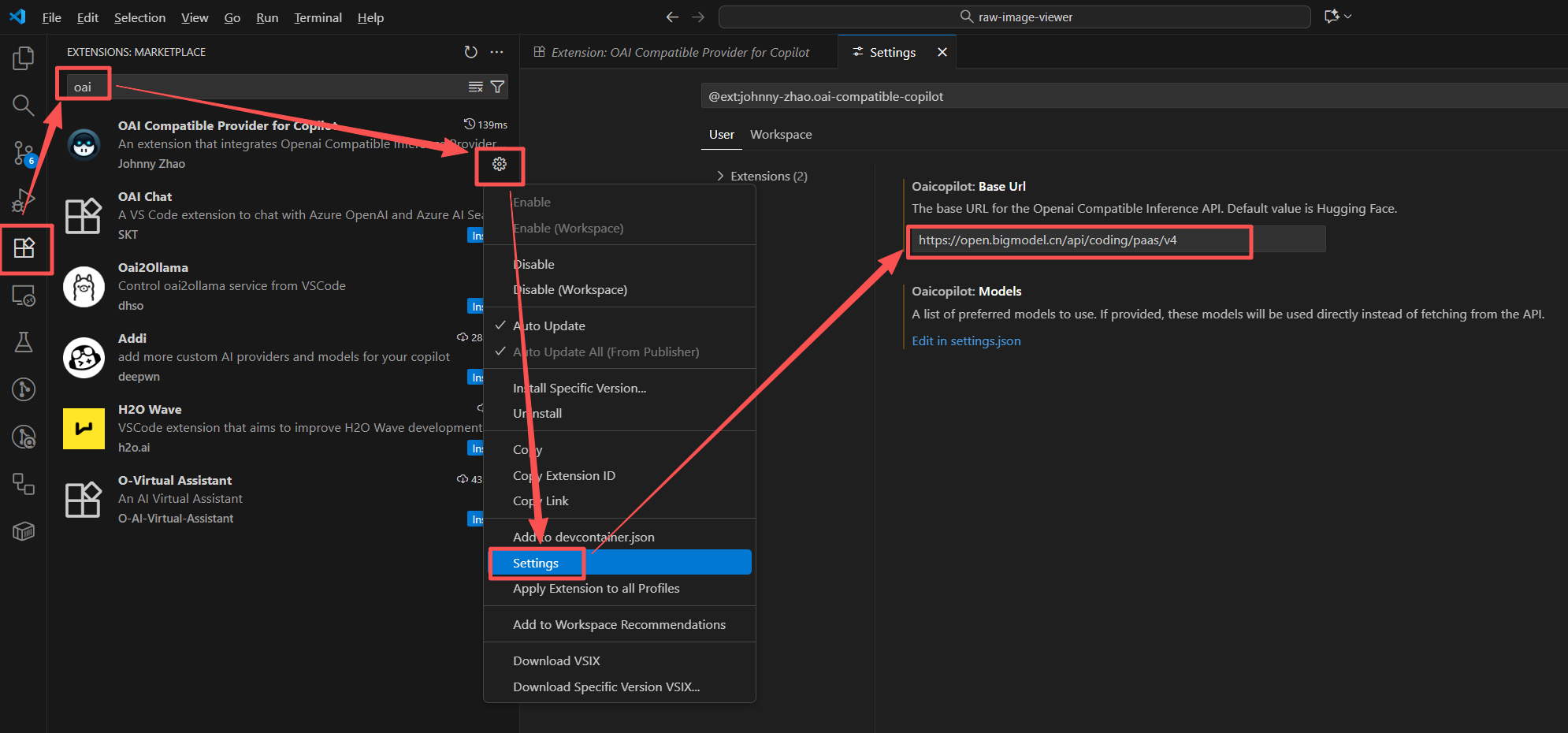The image size is (1568, 733).
Task: Open the Terminal menu
Action: 318,17
